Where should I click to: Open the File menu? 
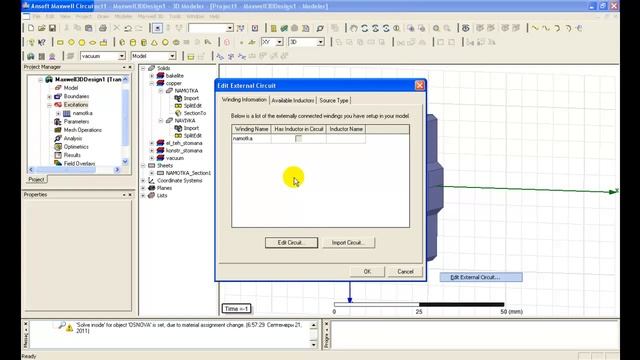[x=36, y=16]
